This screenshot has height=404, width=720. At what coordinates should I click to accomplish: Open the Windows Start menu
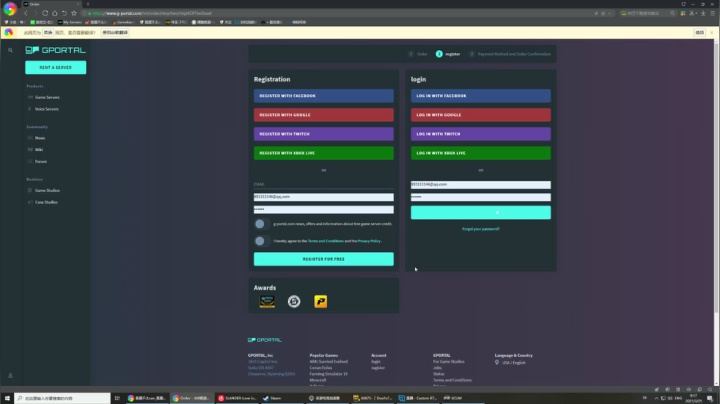click(7, 398)
